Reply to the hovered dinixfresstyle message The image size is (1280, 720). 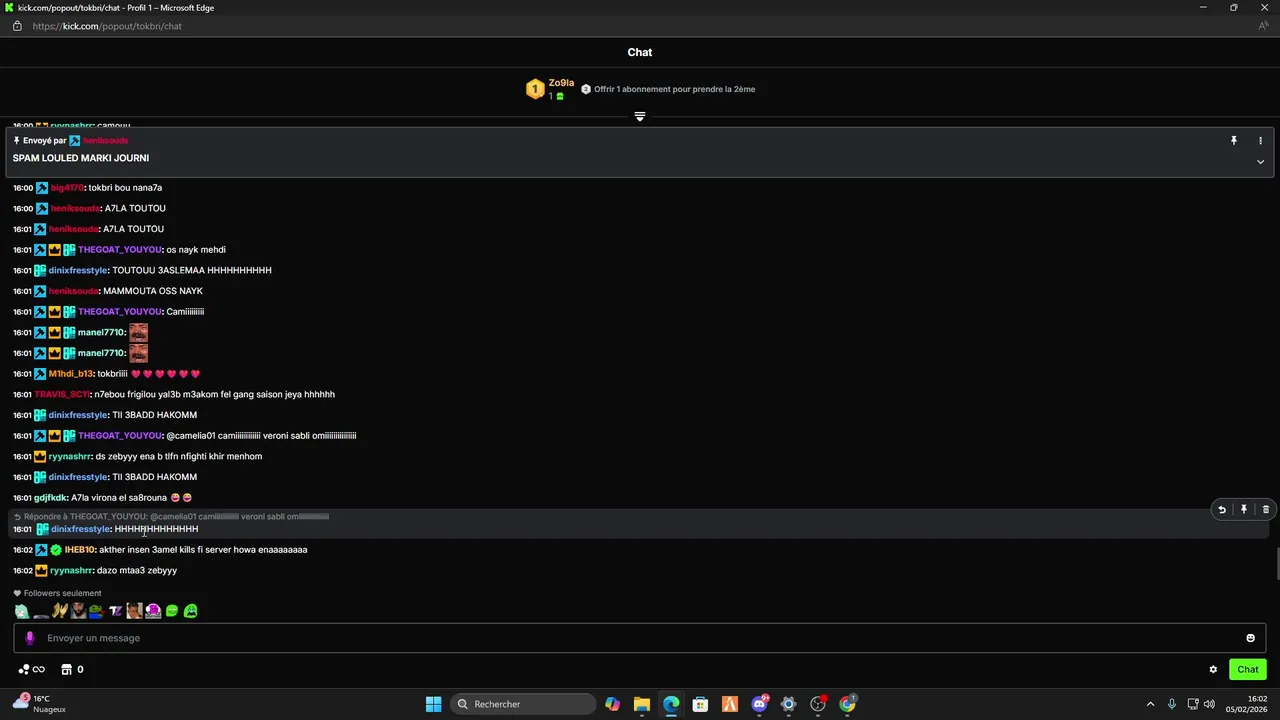pos(1221,510)
